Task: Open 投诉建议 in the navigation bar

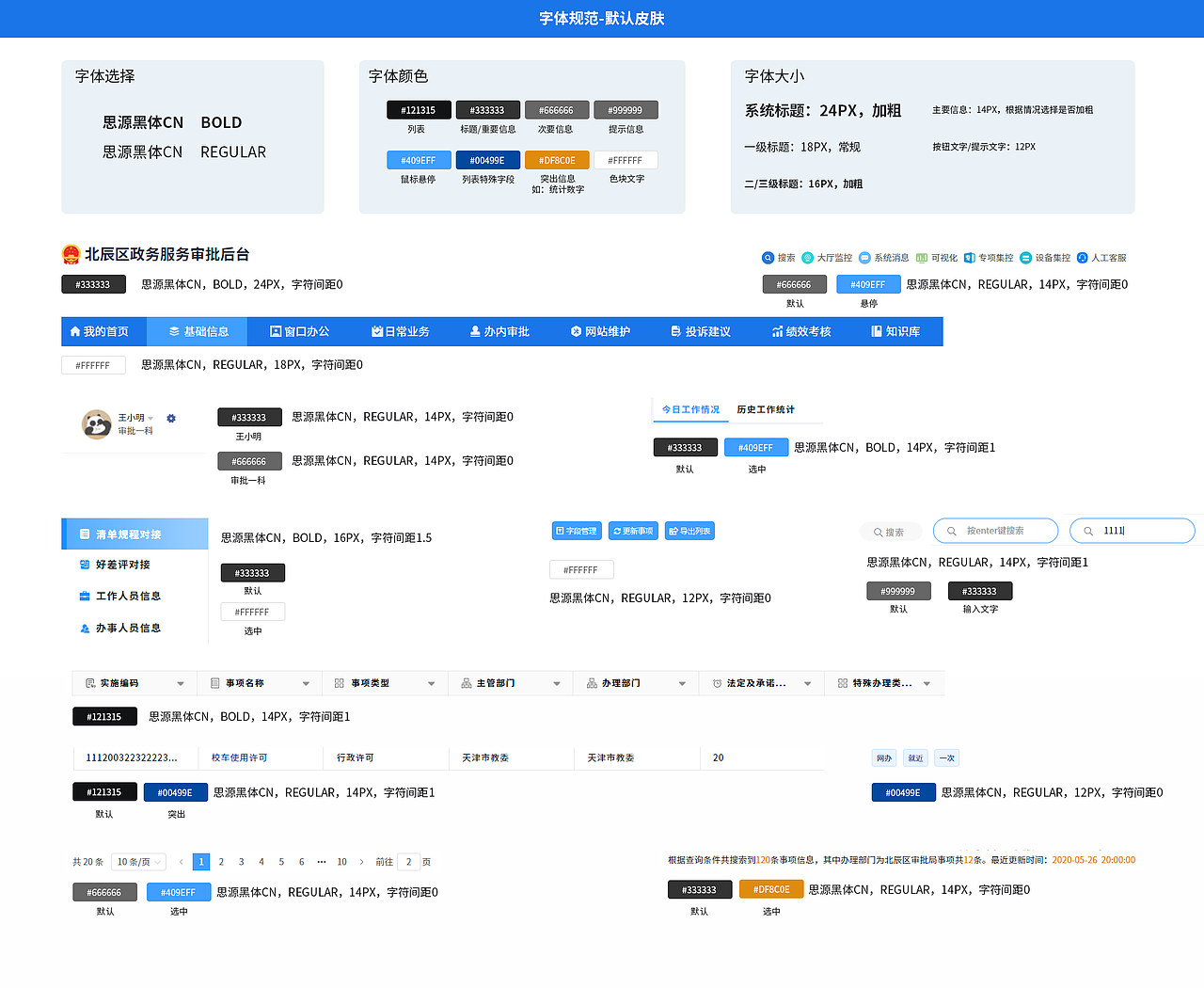Action: tap(701, 331)
